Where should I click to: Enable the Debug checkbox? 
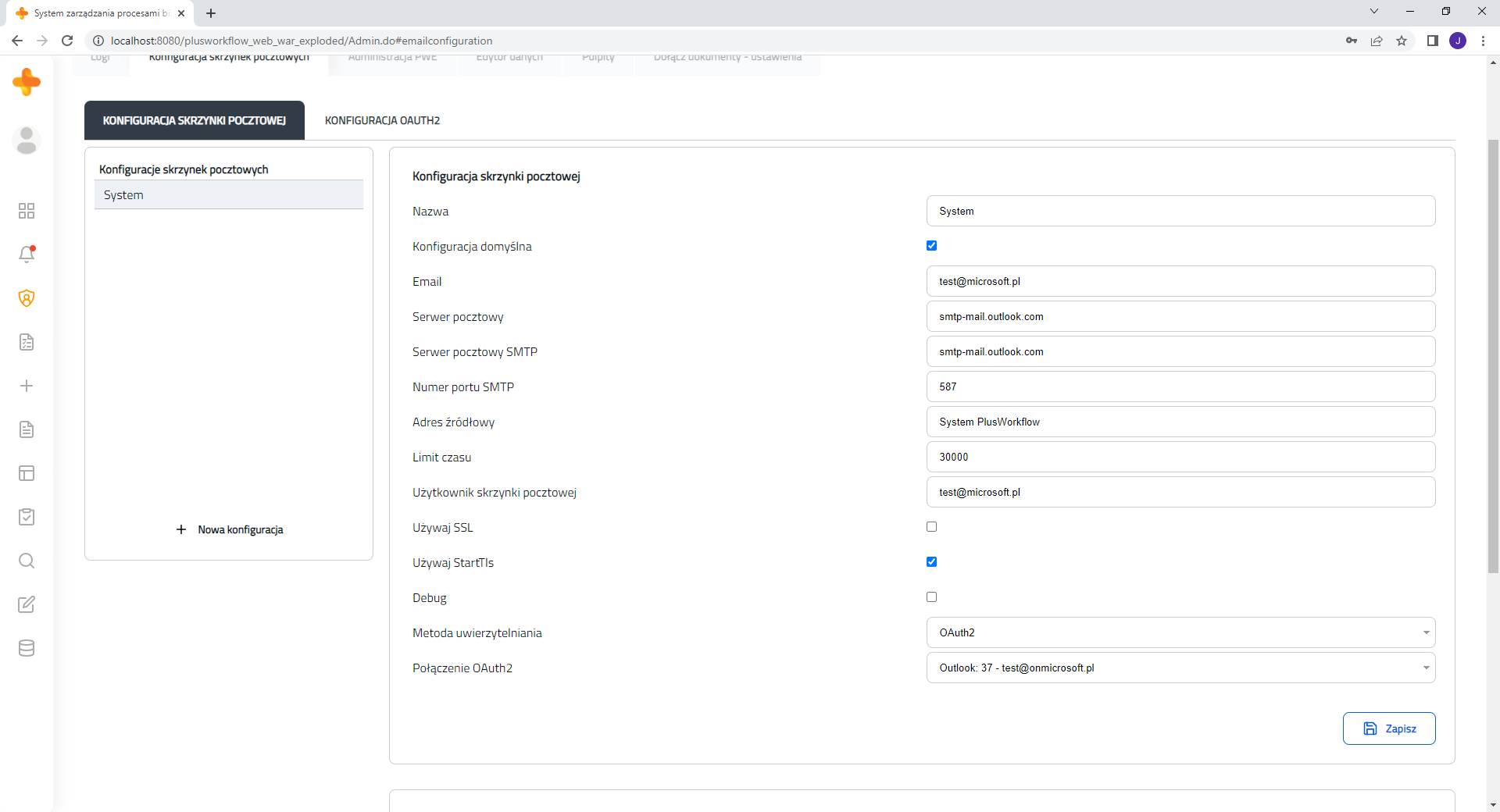(x=931, y=597)
